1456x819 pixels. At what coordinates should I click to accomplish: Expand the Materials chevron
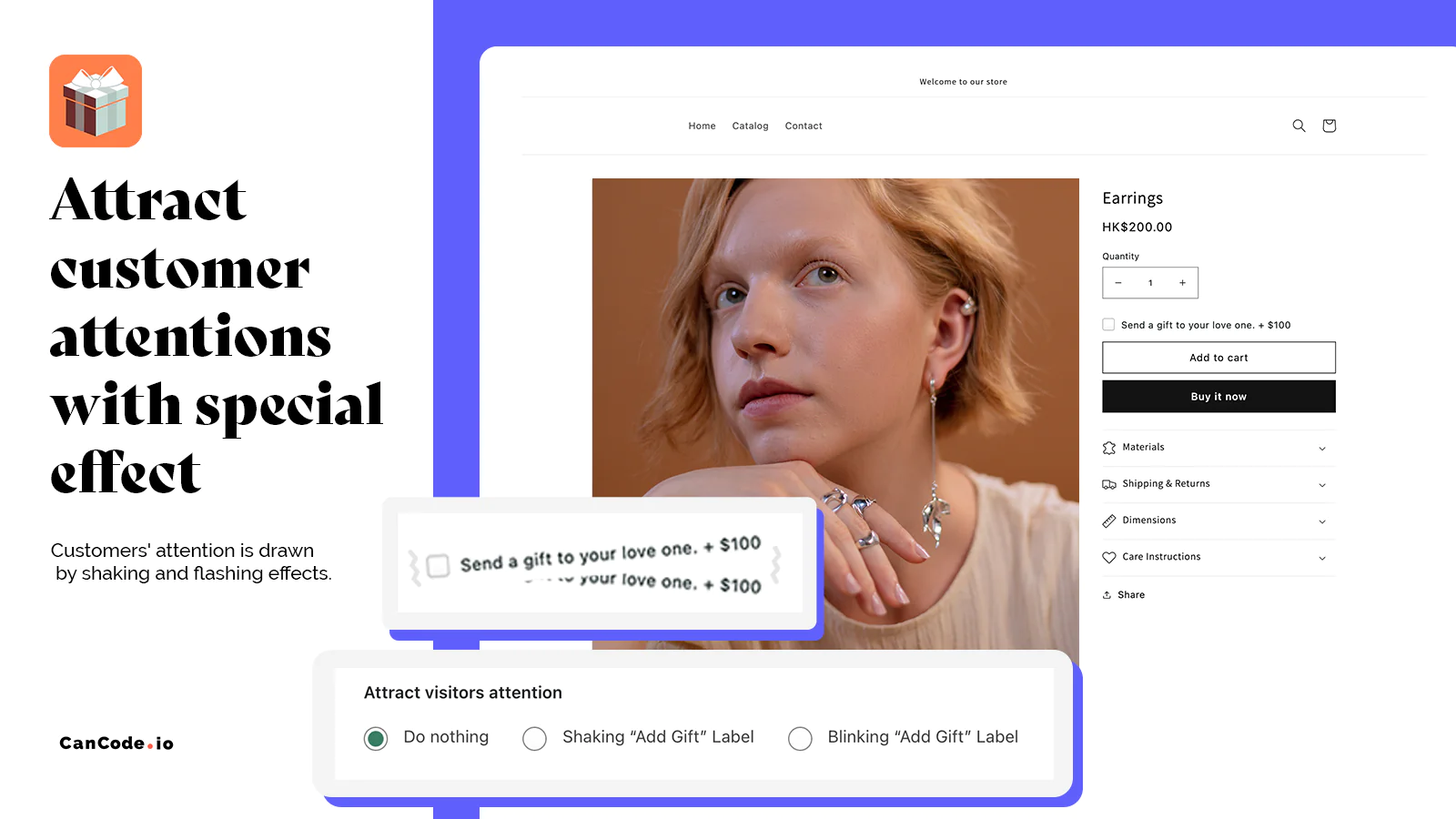[x=1322, y=449]
